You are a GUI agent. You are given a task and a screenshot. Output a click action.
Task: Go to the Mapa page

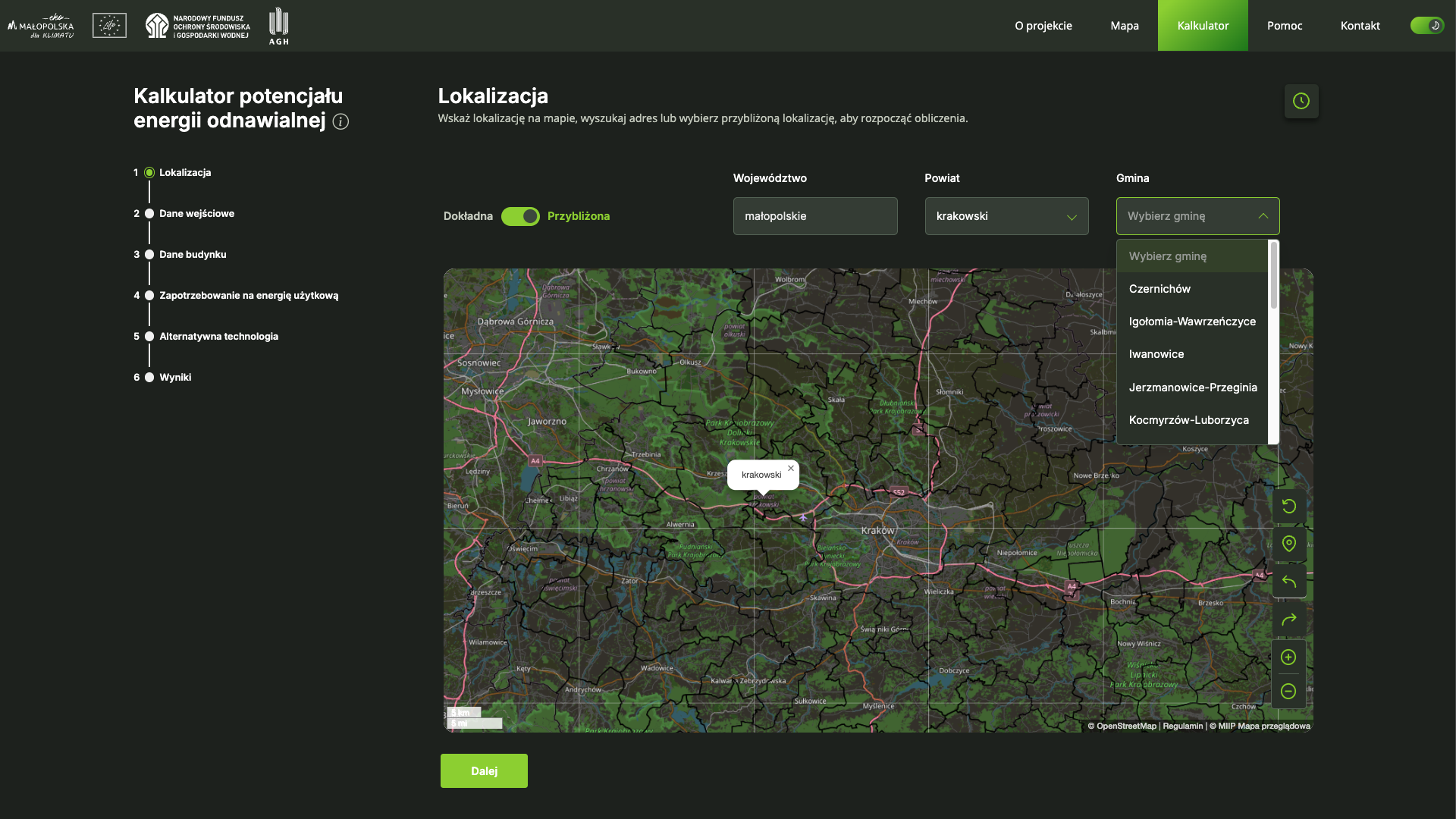click(1125, 26)
